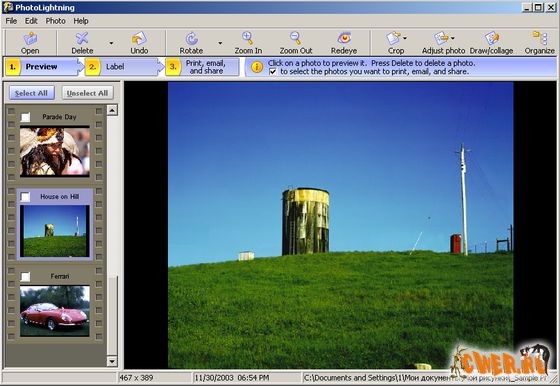
Task: Tick the House on Hill checkbox
Action: point(25,196)
